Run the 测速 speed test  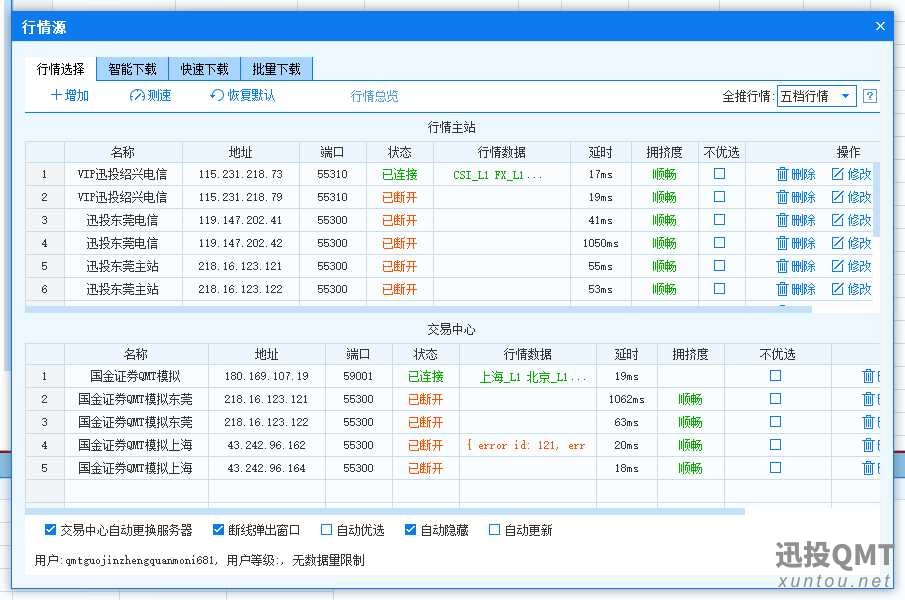(x=138, y=96)
